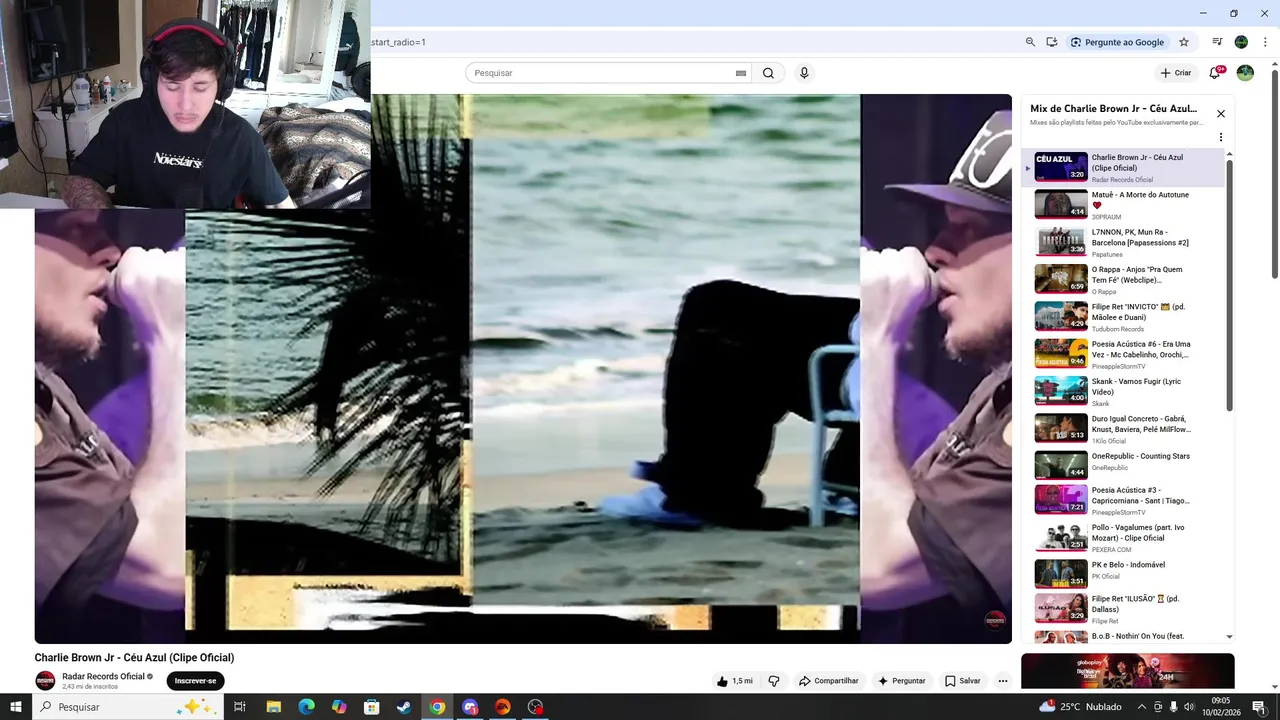1280x720 pixels.
Task: Click the channel watermark on the video
Action: pyautogui.click(x=995, y=621)
